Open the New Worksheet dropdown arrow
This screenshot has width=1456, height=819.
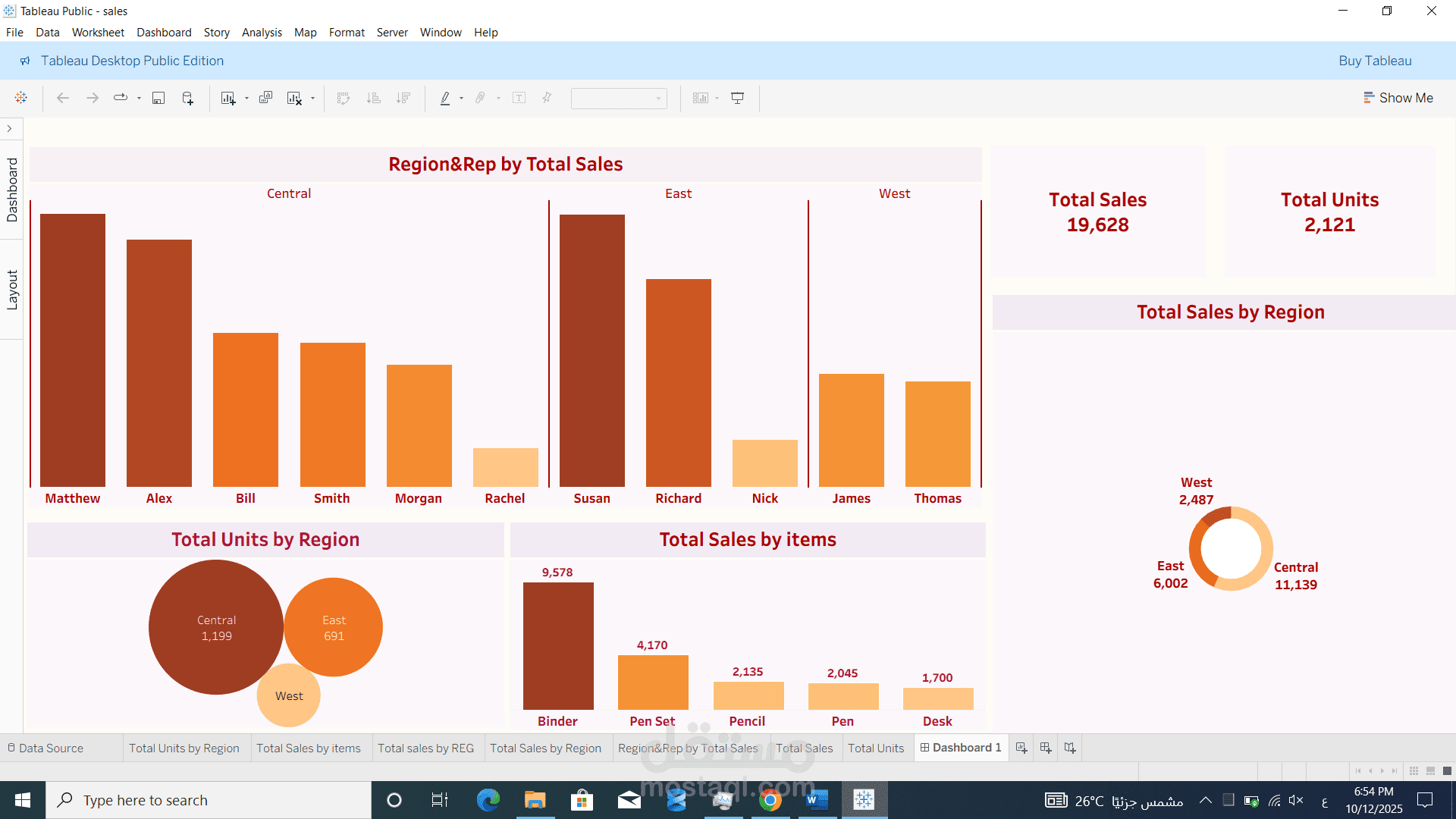click(246, 98)
